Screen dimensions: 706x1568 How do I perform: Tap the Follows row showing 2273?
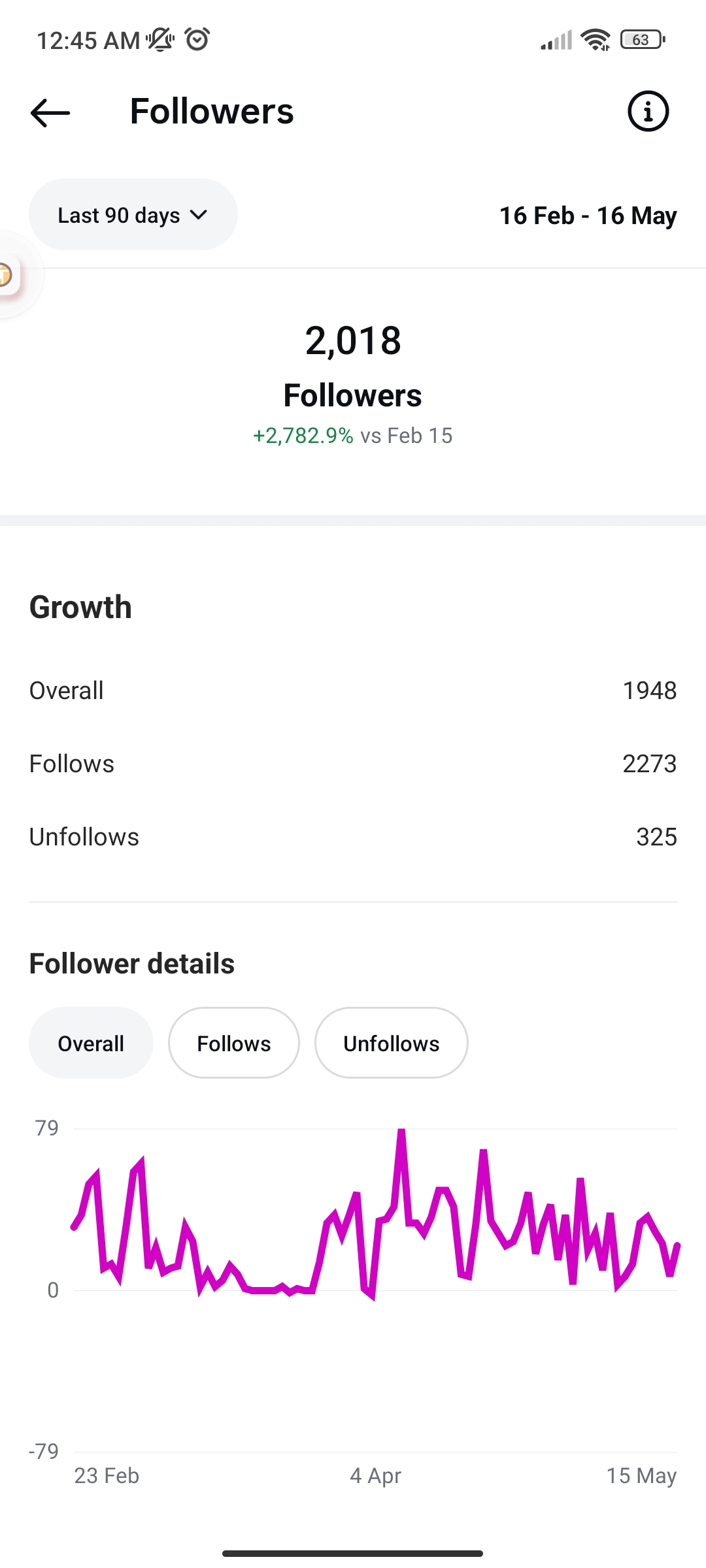353,764
